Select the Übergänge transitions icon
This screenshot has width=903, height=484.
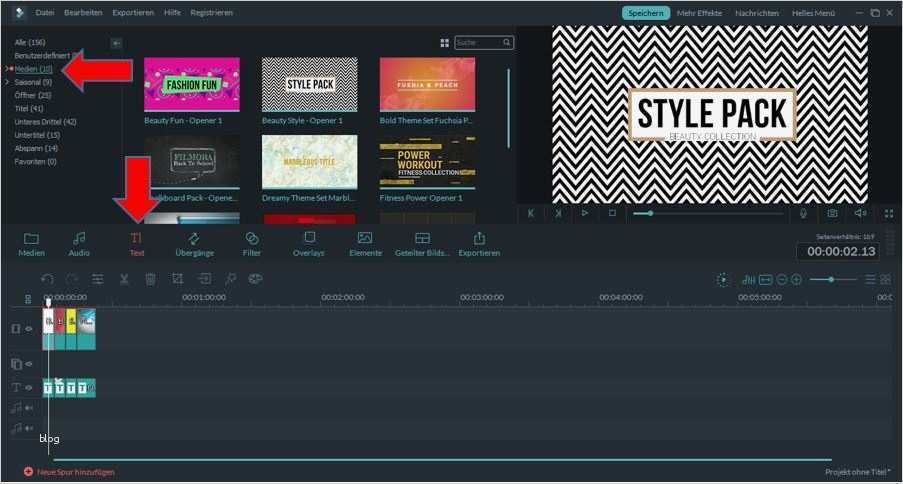point(194,243)
